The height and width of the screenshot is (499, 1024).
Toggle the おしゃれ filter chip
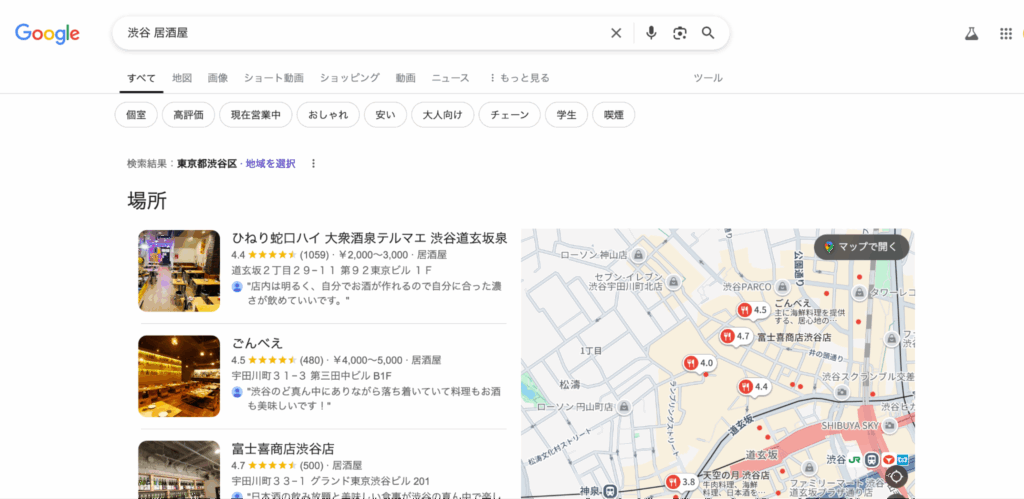click(x=328, y=115)
